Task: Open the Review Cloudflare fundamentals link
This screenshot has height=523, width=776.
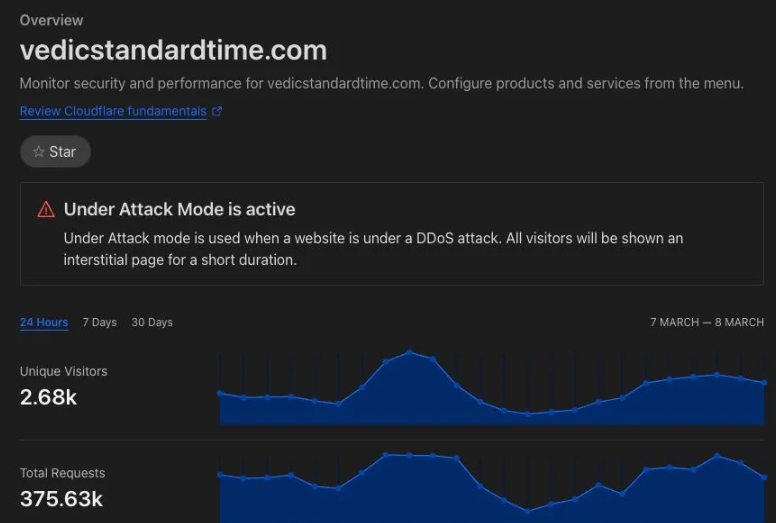Action: (x=113, y=111)
